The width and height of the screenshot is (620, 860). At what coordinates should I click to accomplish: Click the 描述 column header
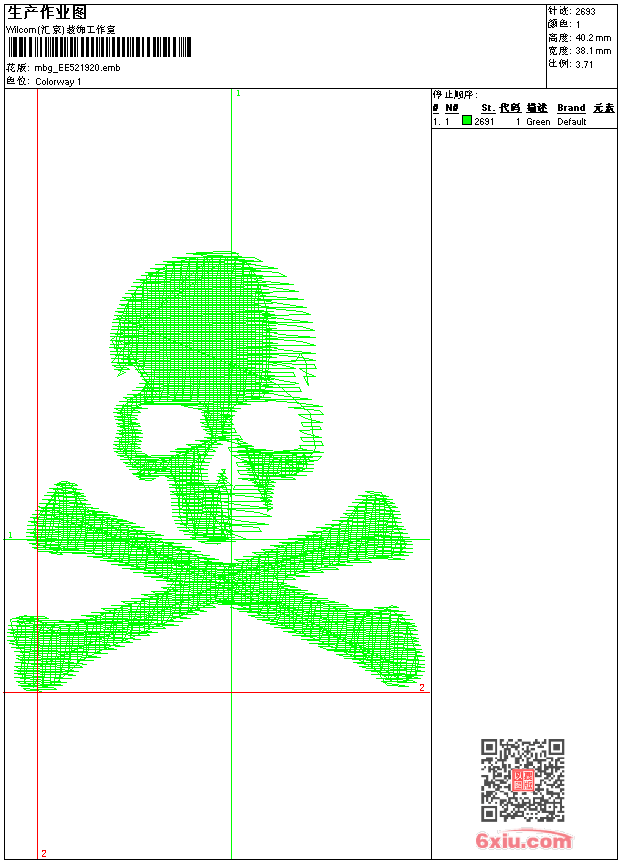pyautogui.click(x=537, y=108)
